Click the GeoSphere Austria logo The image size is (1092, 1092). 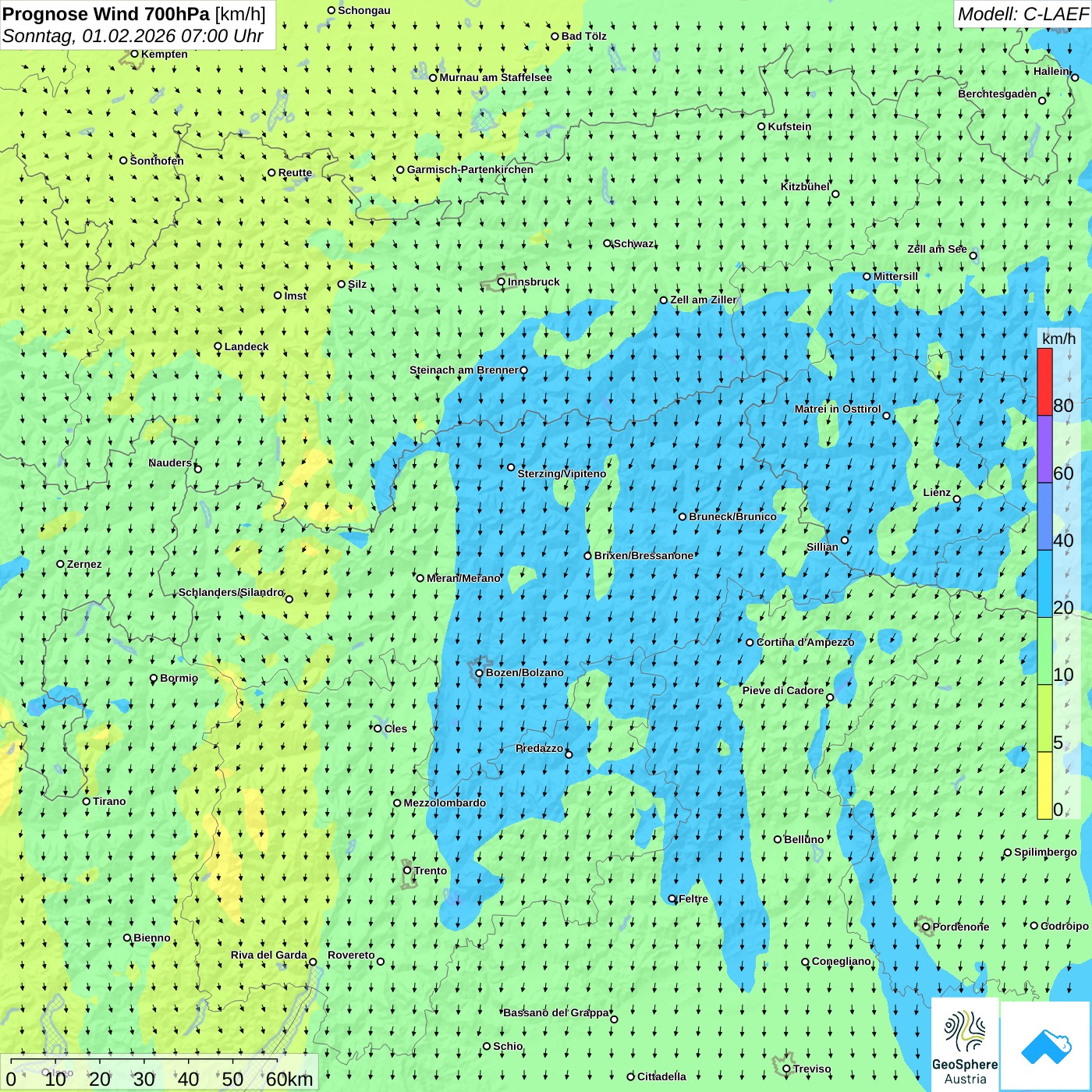[965, 1046]
